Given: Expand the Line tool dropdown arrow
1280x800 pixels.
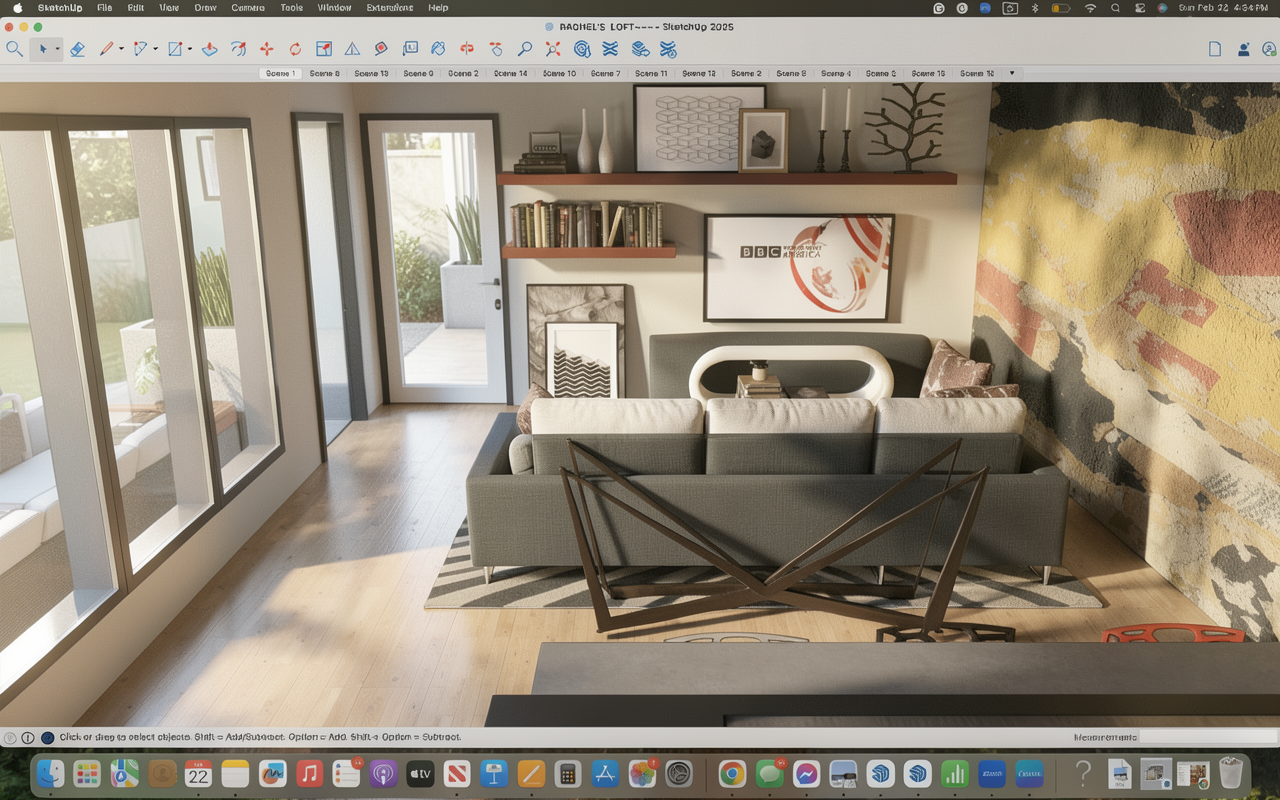Looking at the screenshot, I should [121, 49].
